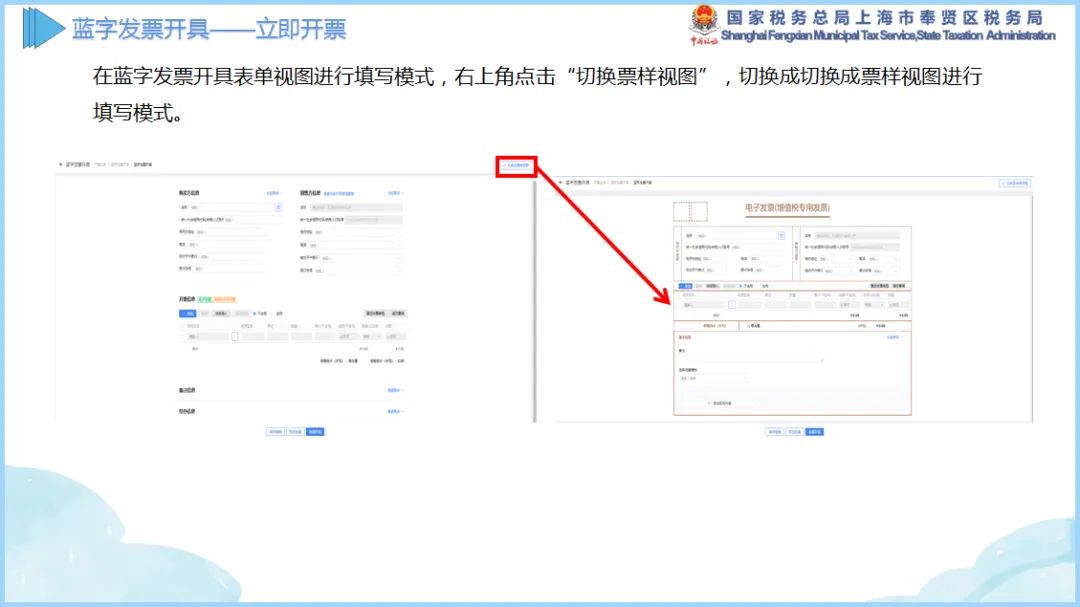Click the back arrow in right screenshot header
Image resolution: width=1080 pixels, height=607 pixels.
tap(561, 183)
